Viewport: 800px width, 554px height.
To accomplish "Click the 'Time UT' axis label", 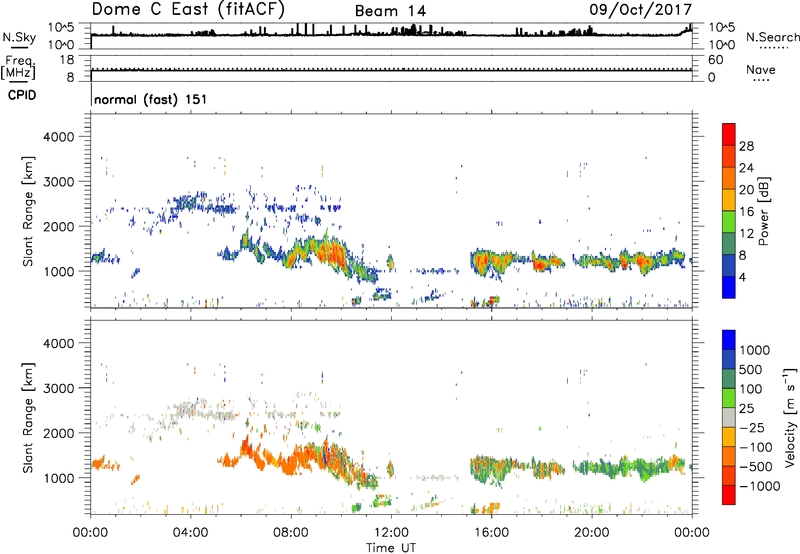I will click(391, 548).
